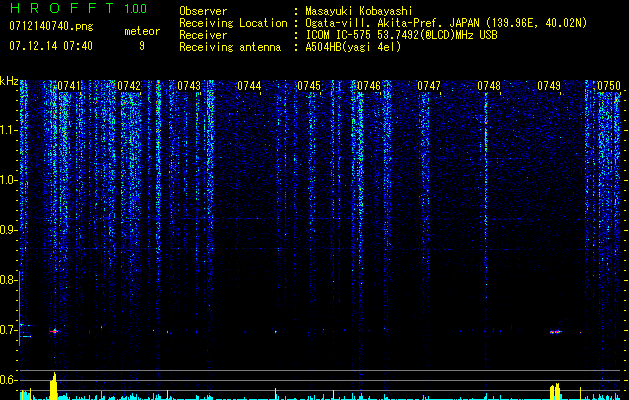Screen dimensions: 629x400
Task: Select observer name Masayuki Kobayashi
Action: pos(359,11)
